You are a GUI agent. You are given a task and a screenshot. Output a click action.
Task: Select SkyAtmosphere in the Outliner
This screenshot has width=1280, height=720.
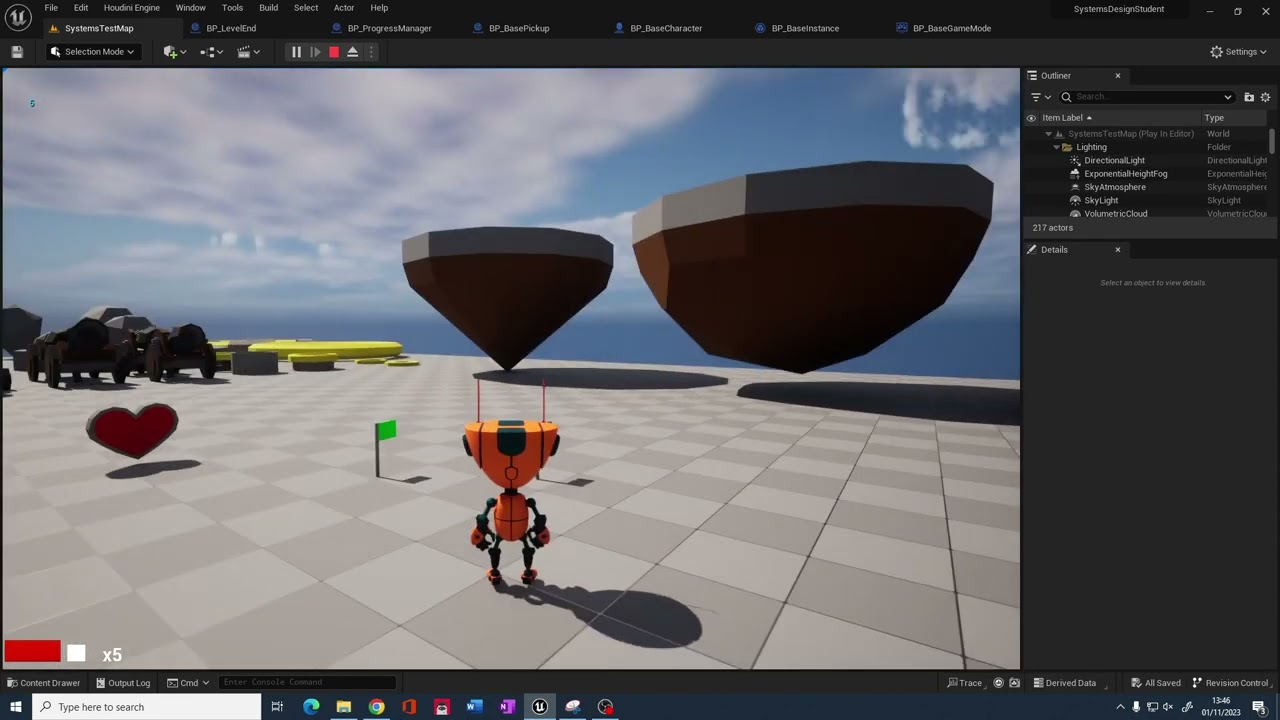tap(1115, 187)
